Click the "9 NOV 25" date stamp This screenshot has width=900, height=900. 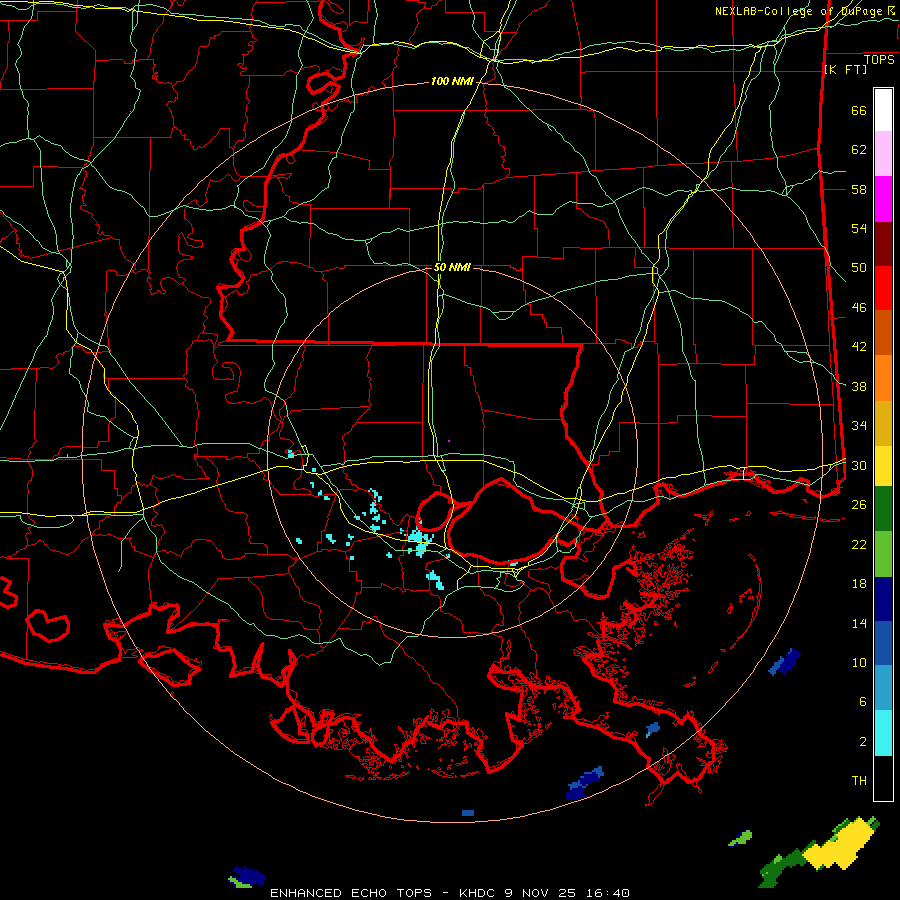tap(542, 893)
